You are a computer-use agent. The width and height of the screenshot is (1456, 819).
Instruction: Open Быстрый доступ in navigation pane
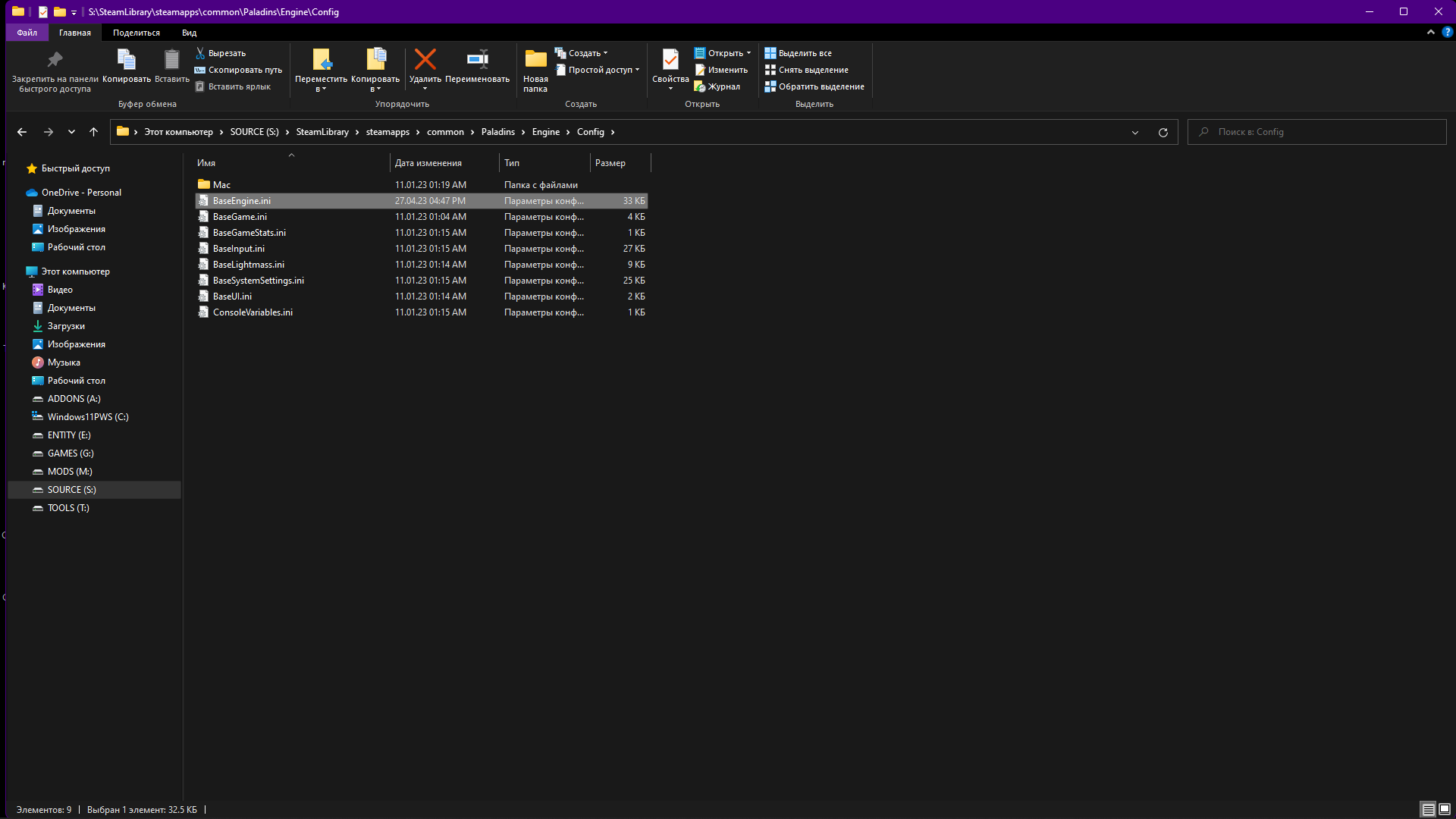75,168
